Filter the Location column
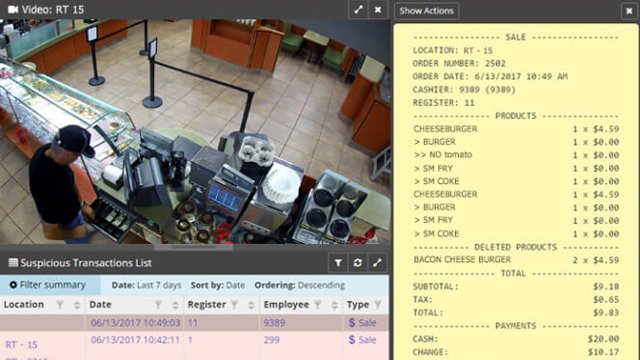Screen dimensions: 640x360 point(60,305)
